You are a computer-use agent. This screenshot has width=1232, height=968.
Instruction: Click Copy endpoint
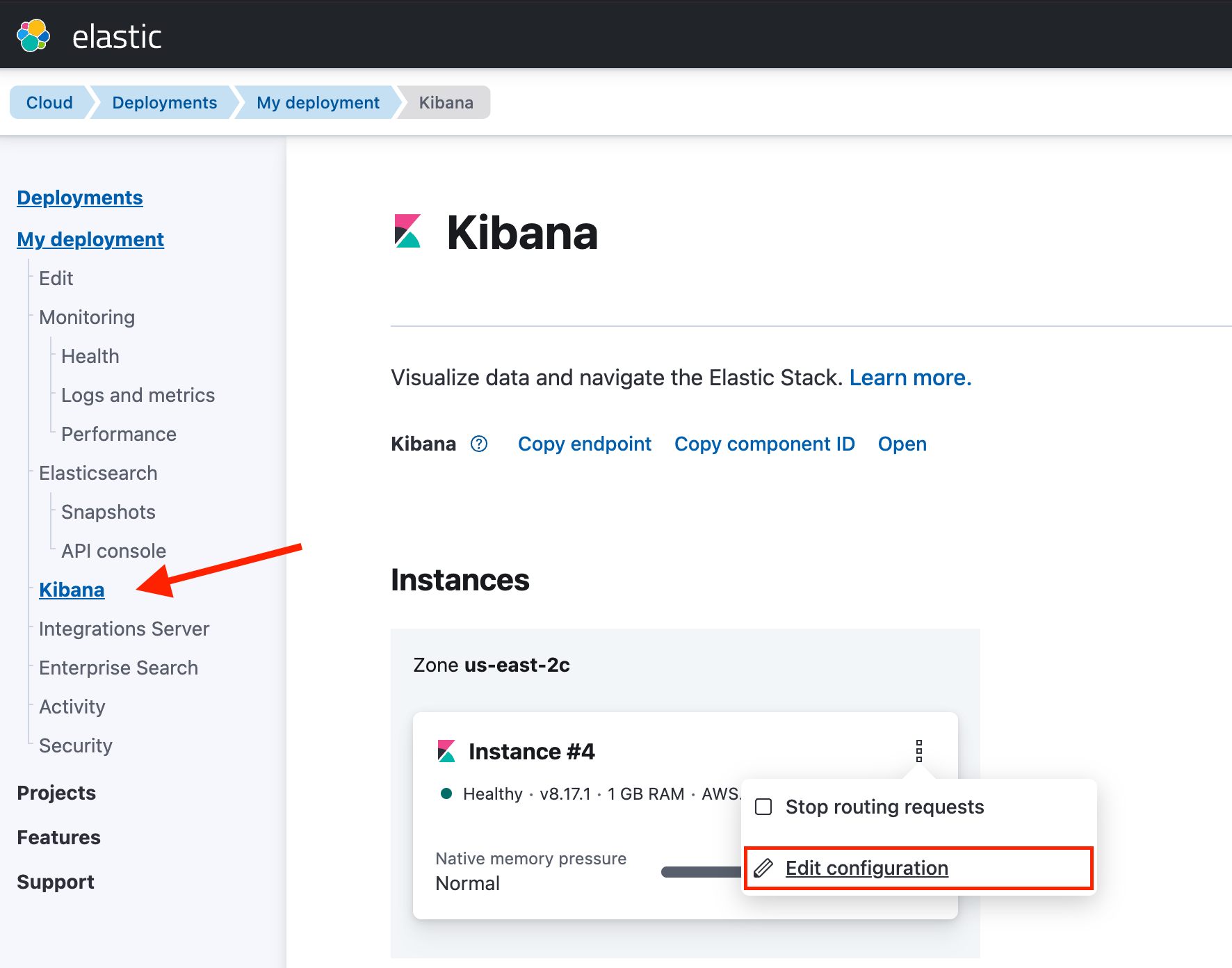coord(585,444)
